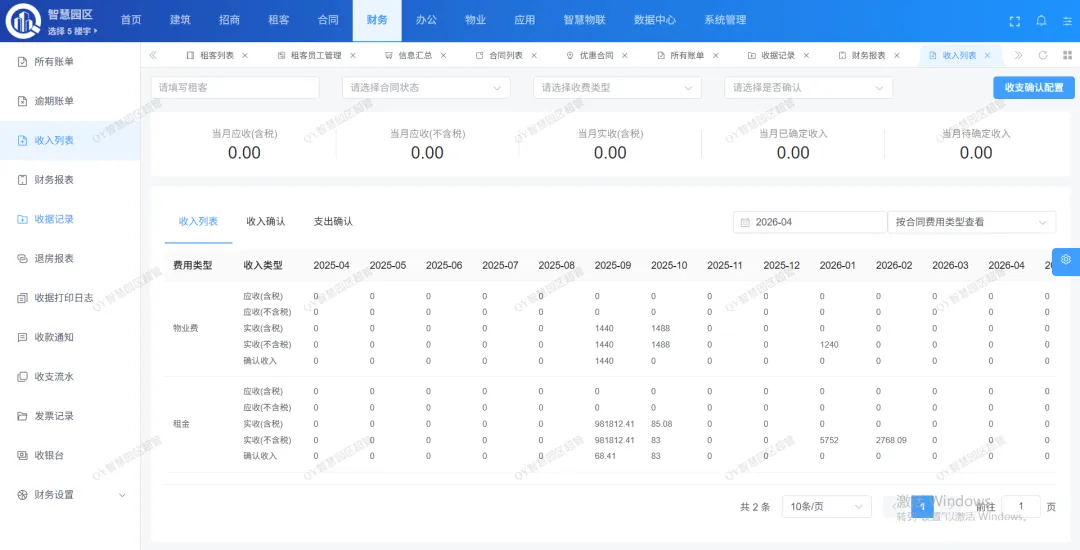Open 数据中心 in top navigation
The width and height of the screenshot is (1080, 550).
click(655, 20)
